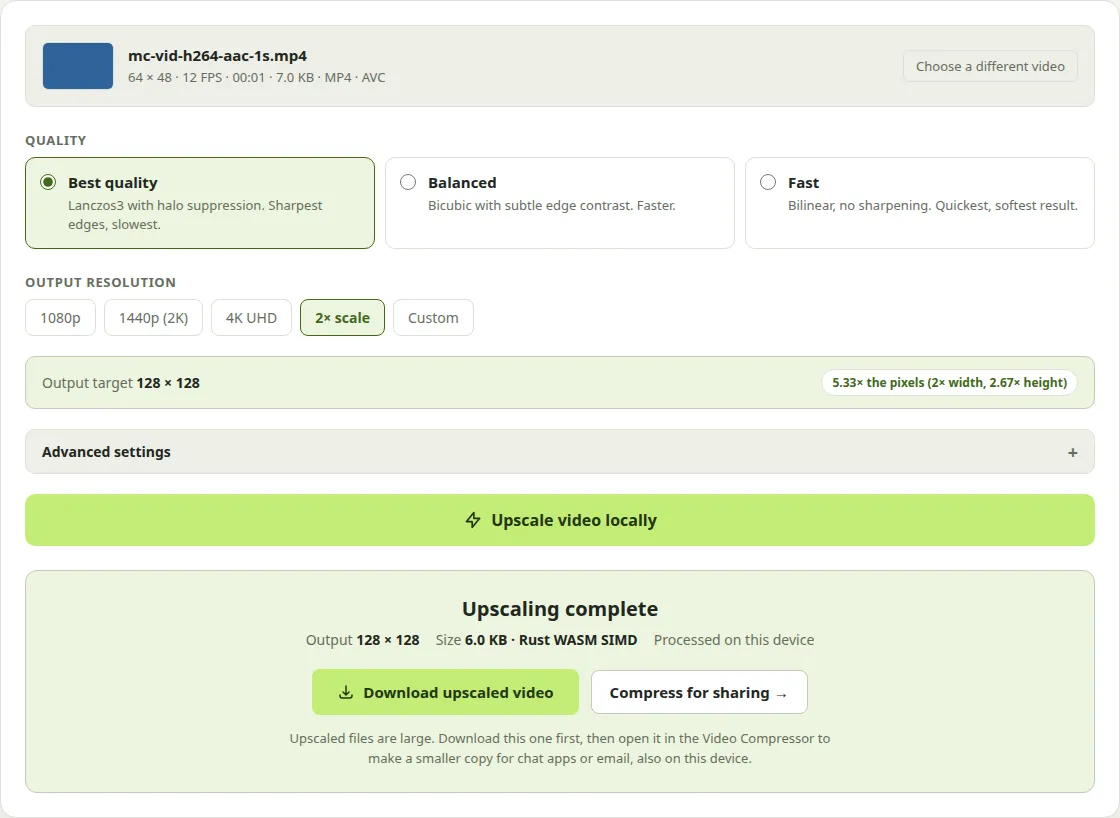The height and width of the screenshot is (818, 1120).
Task: Click the lightning bolt icon on Upscale button
Action: click(x=473, y=520)
